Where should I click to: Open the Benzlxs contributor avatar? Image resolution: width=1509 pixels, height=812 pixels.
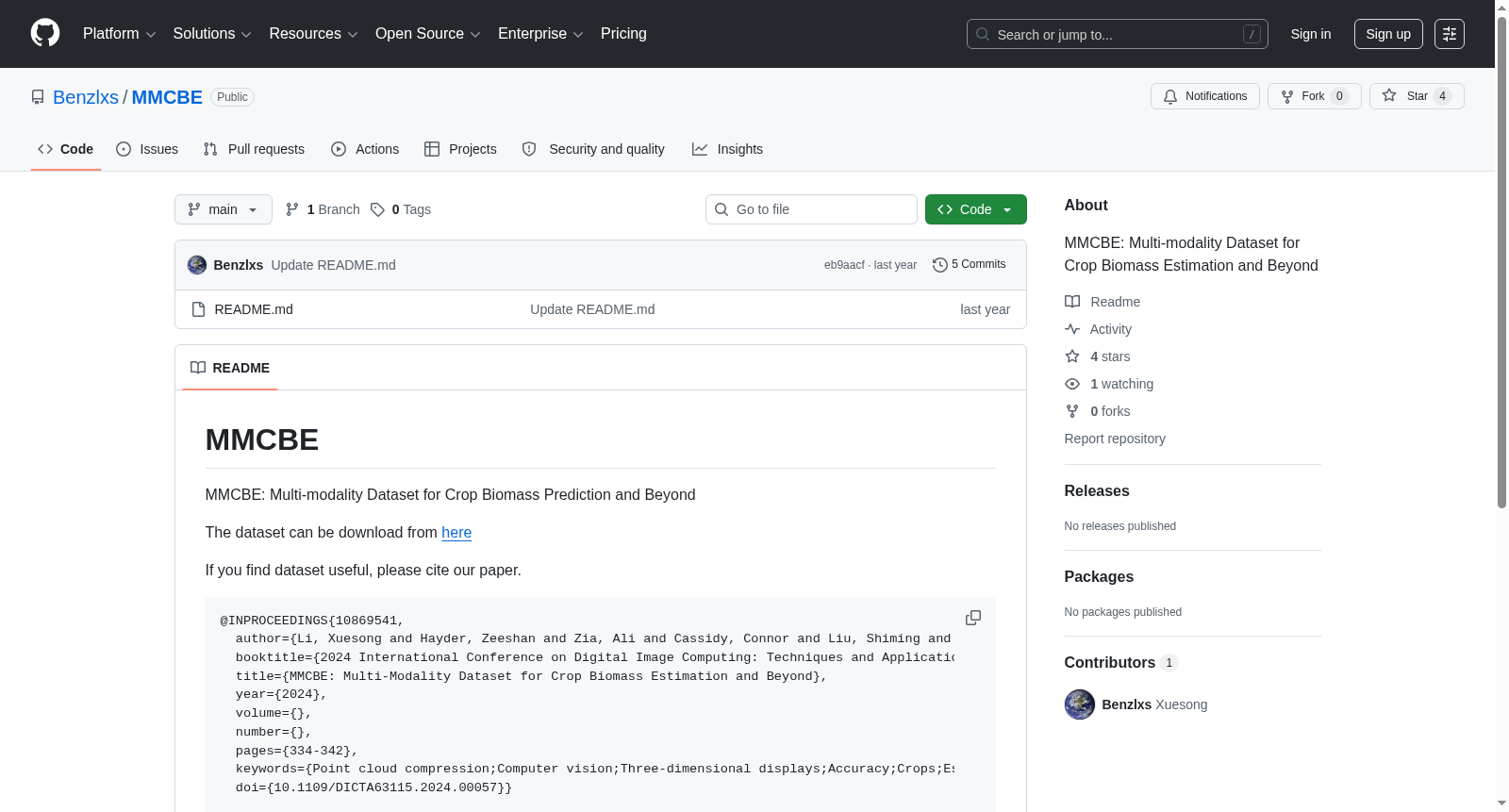(1080, 704)
